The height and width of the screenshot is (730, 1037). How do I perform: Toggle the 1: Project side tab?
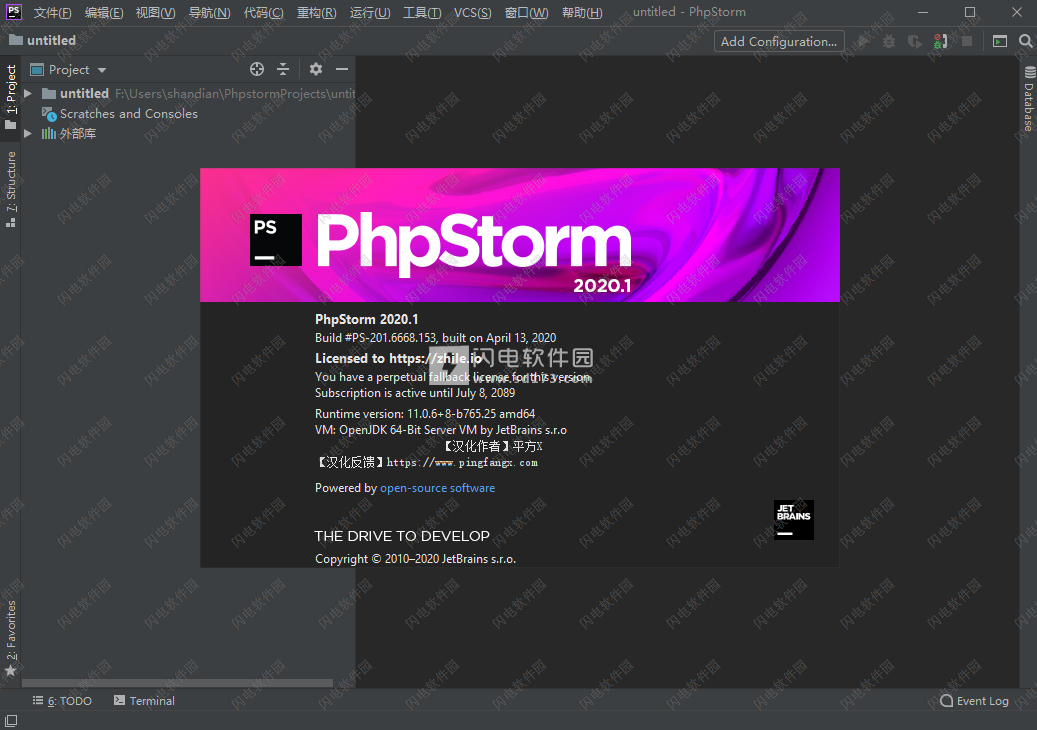[11, 97]
